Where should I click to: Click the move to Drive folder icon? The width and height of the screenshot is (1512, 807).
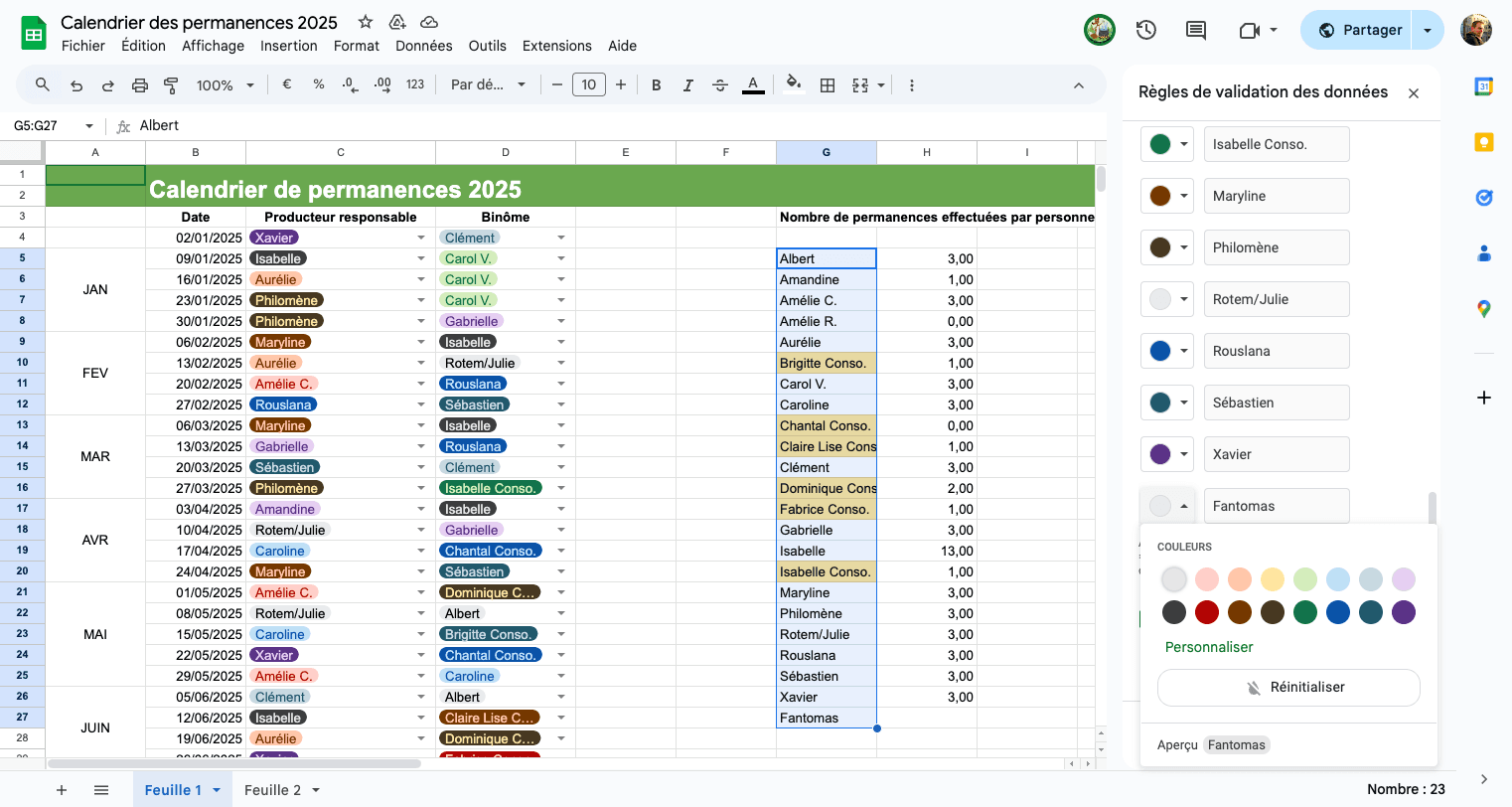click(x=397, y=22)
